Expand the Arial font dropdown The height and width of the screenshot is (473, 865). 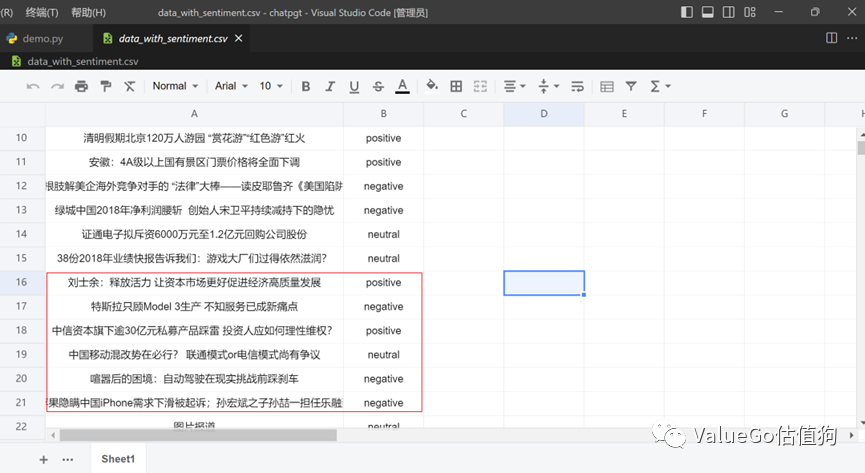pos(231,87)
